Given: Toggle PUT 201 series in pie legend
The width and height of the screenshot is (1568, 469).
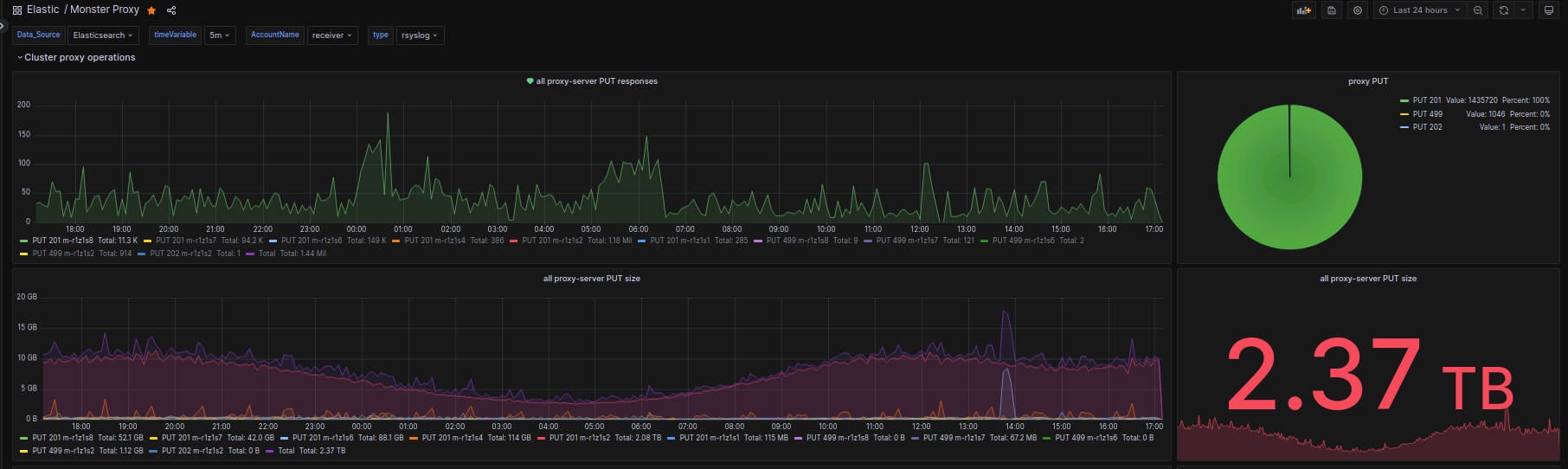Looking at the screenshot, I should click(x=1427, y=100).
